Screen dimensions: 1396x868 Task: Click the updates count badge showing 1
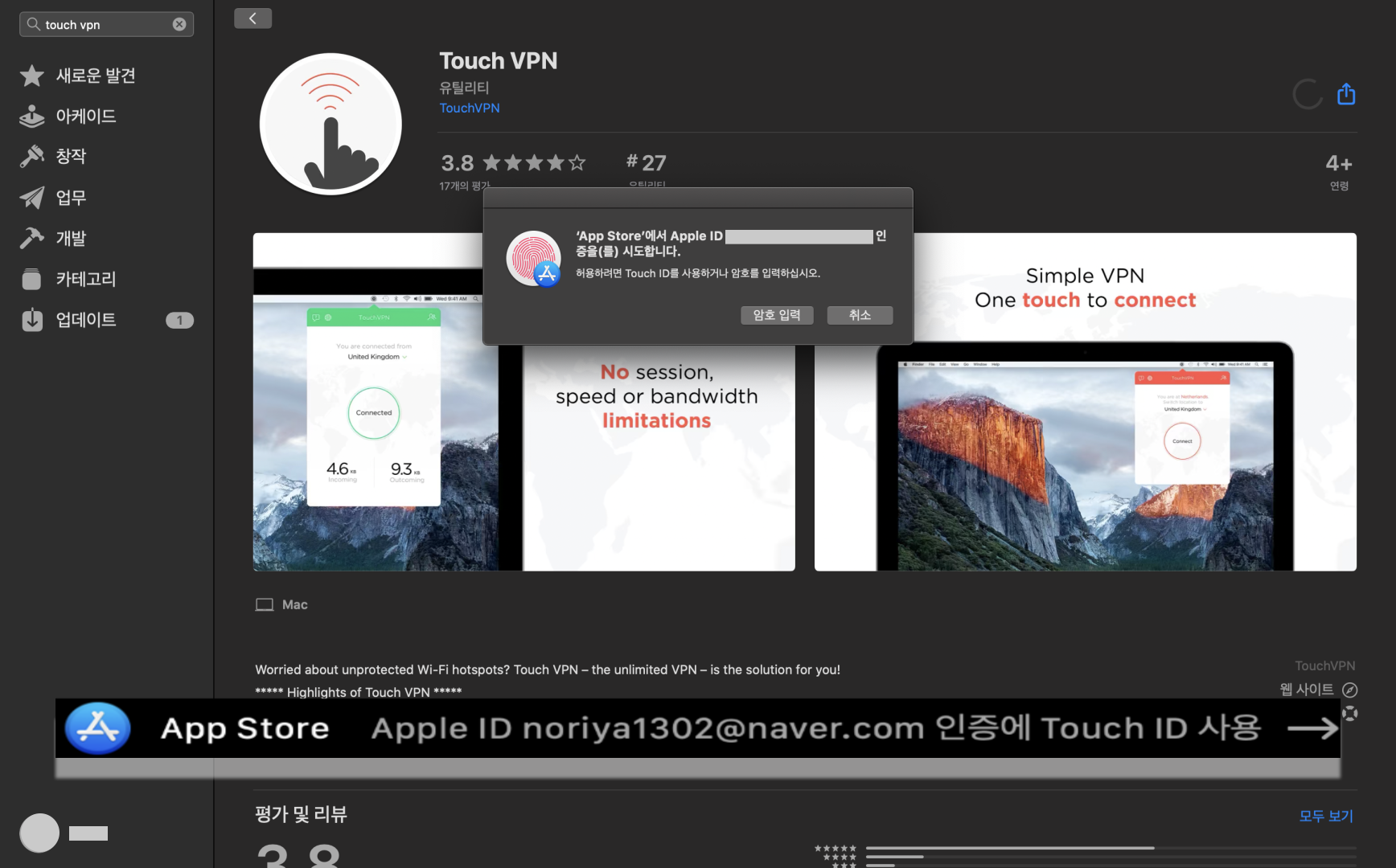click(x=179, y=320)
